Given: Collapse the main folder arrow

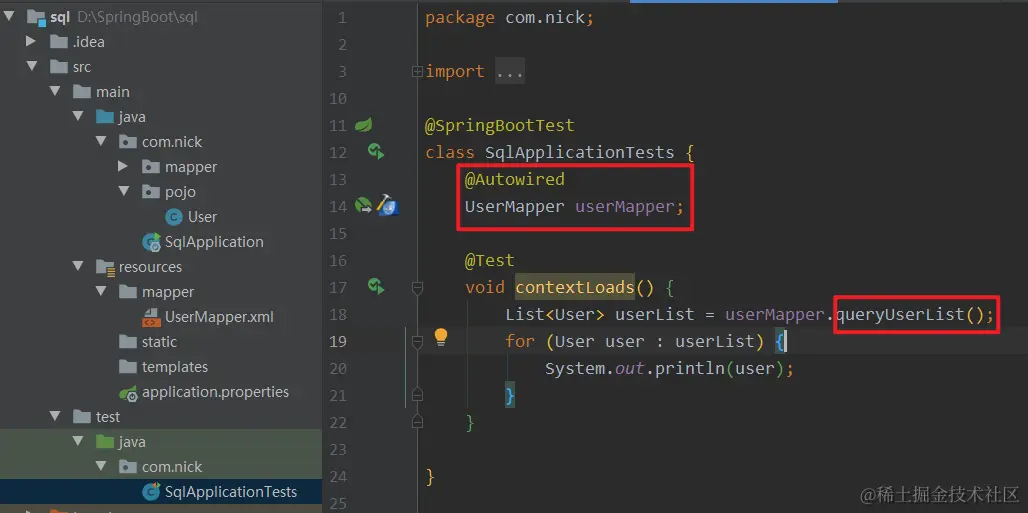Looking at the screenshot, I should [x=55, y=91].
